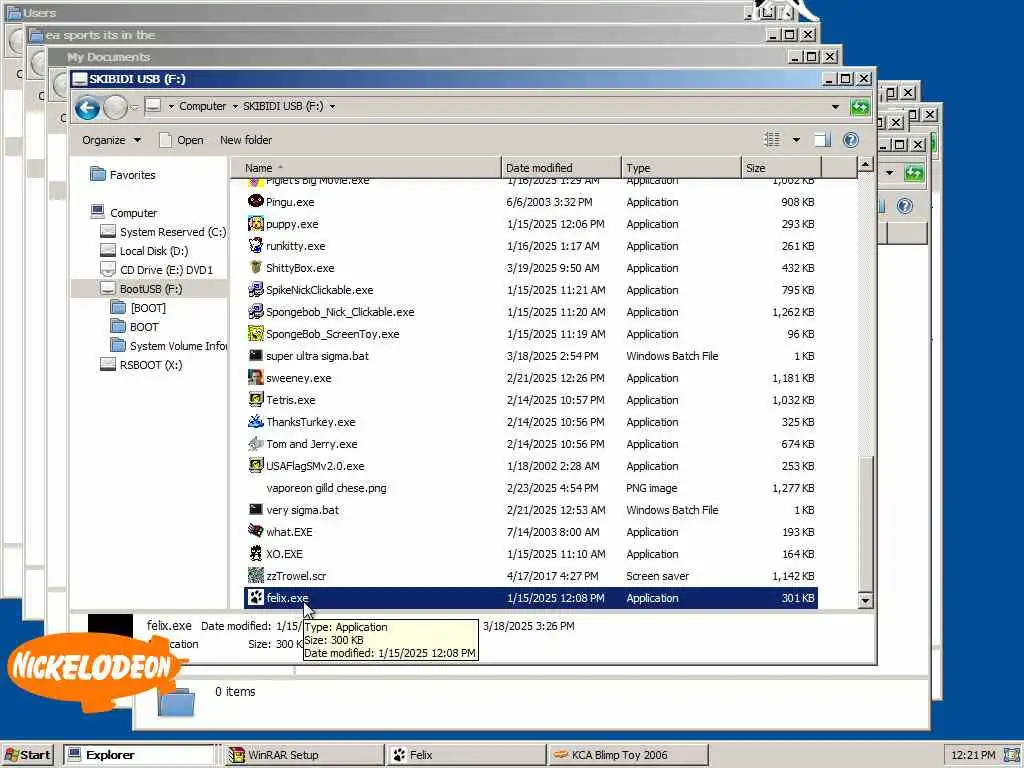The width and height of the screenshot is (1024, 768).
Task: Click the green refresh button in the address bar
Action: coord(860,106)
